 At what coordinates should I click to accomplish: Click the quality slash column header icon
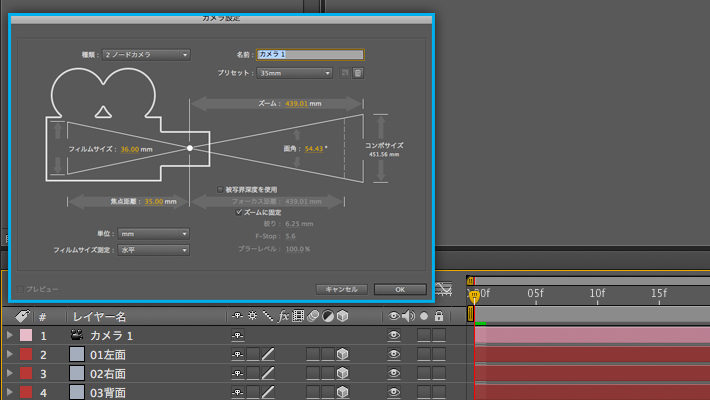[x=268, y=316]
